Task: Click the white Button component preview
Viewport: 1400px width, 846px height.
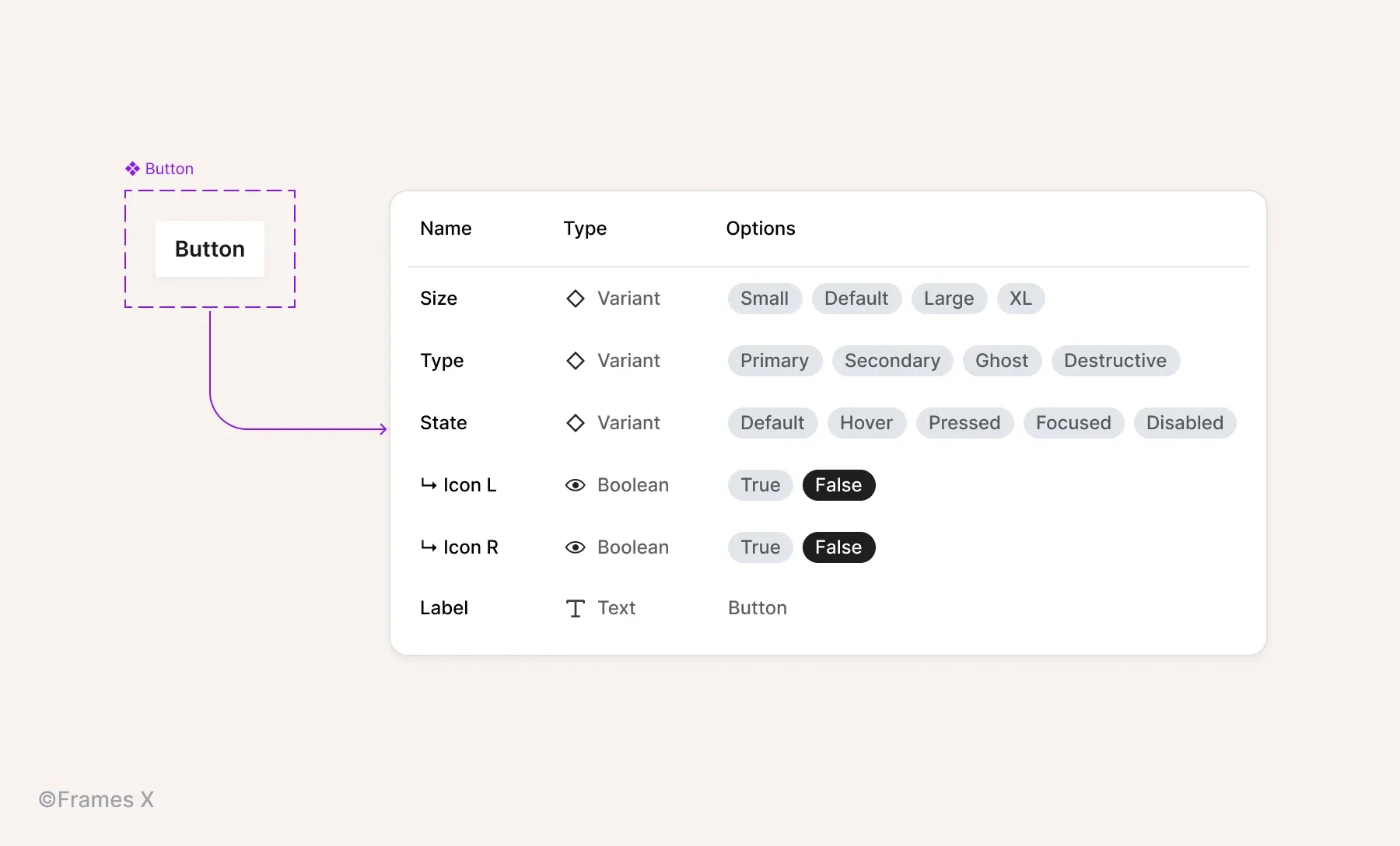Action: [x=210, y=249]
